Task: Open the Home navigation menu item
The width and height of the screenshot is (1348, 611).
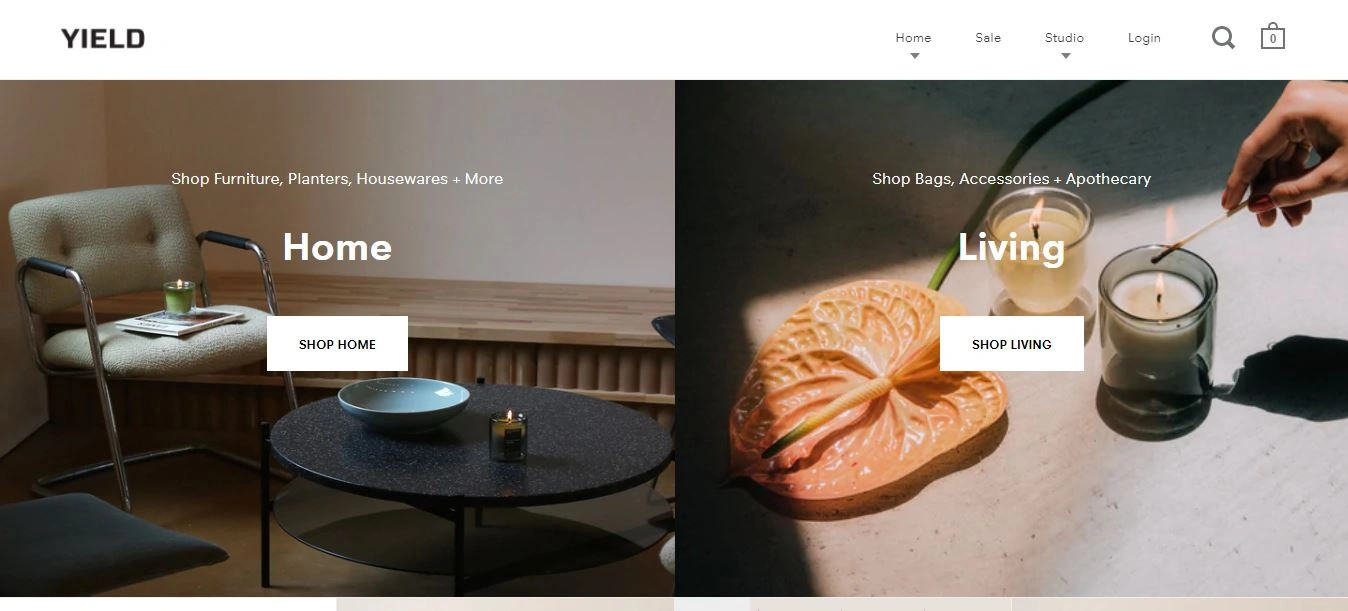Action: [913, 38]
